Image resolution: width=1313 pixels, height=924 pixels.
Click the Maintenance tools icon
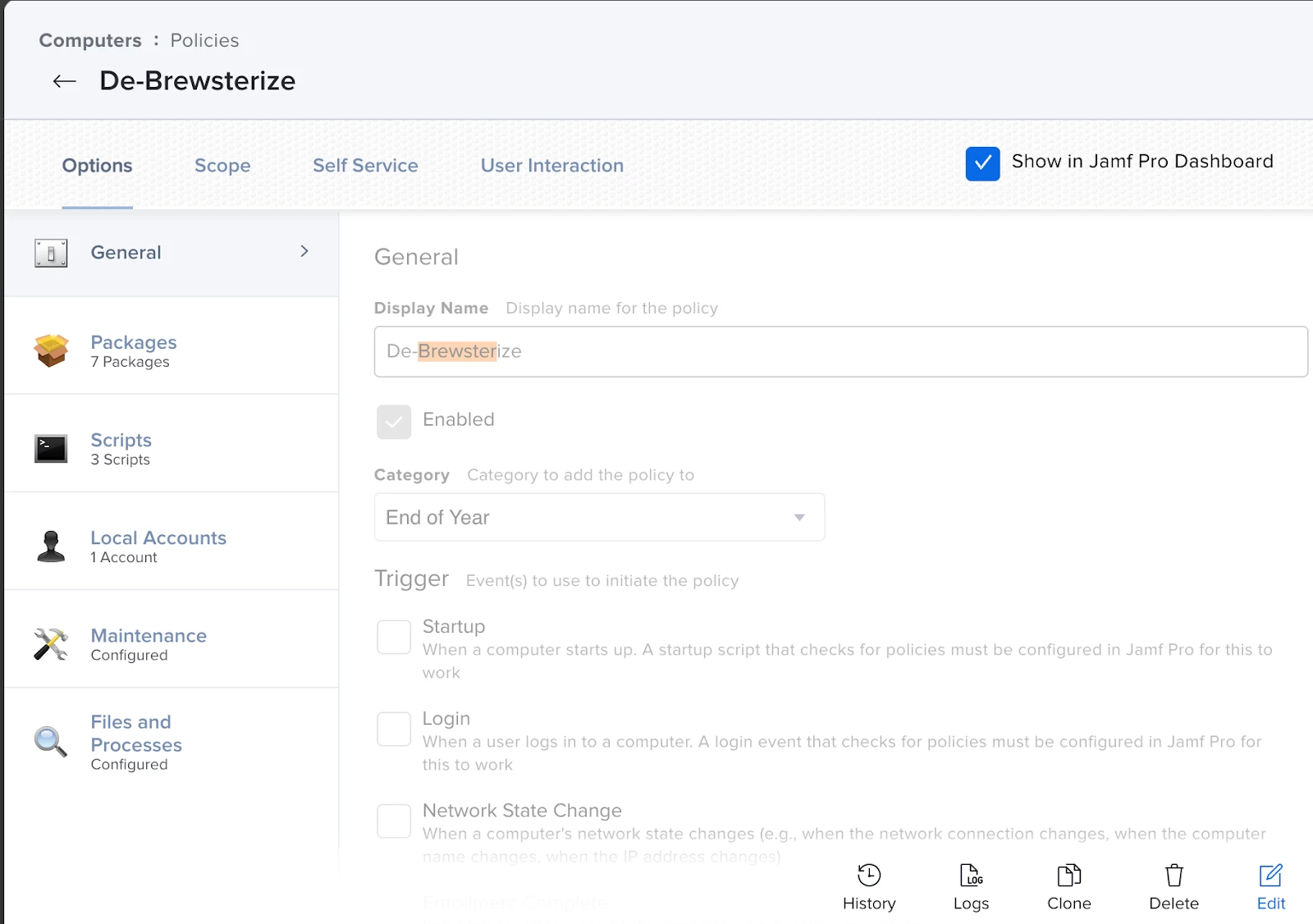(51, 644)
